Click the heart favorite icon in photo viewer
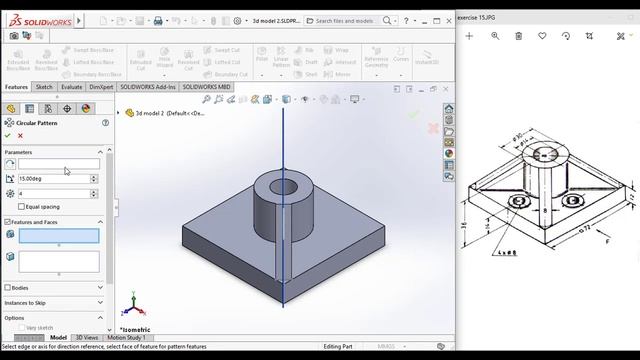640x360 pixels. [x=542, y=36]
